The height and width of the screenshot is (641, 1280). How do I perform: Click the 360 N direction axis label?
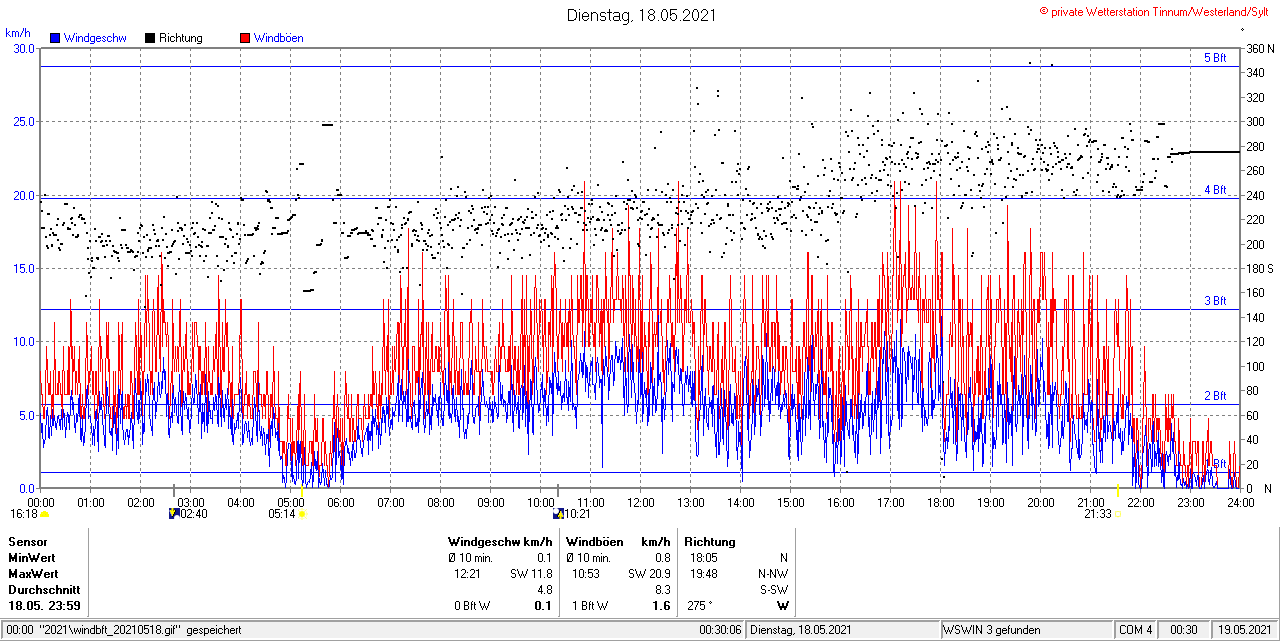(x=1260, y=48)
